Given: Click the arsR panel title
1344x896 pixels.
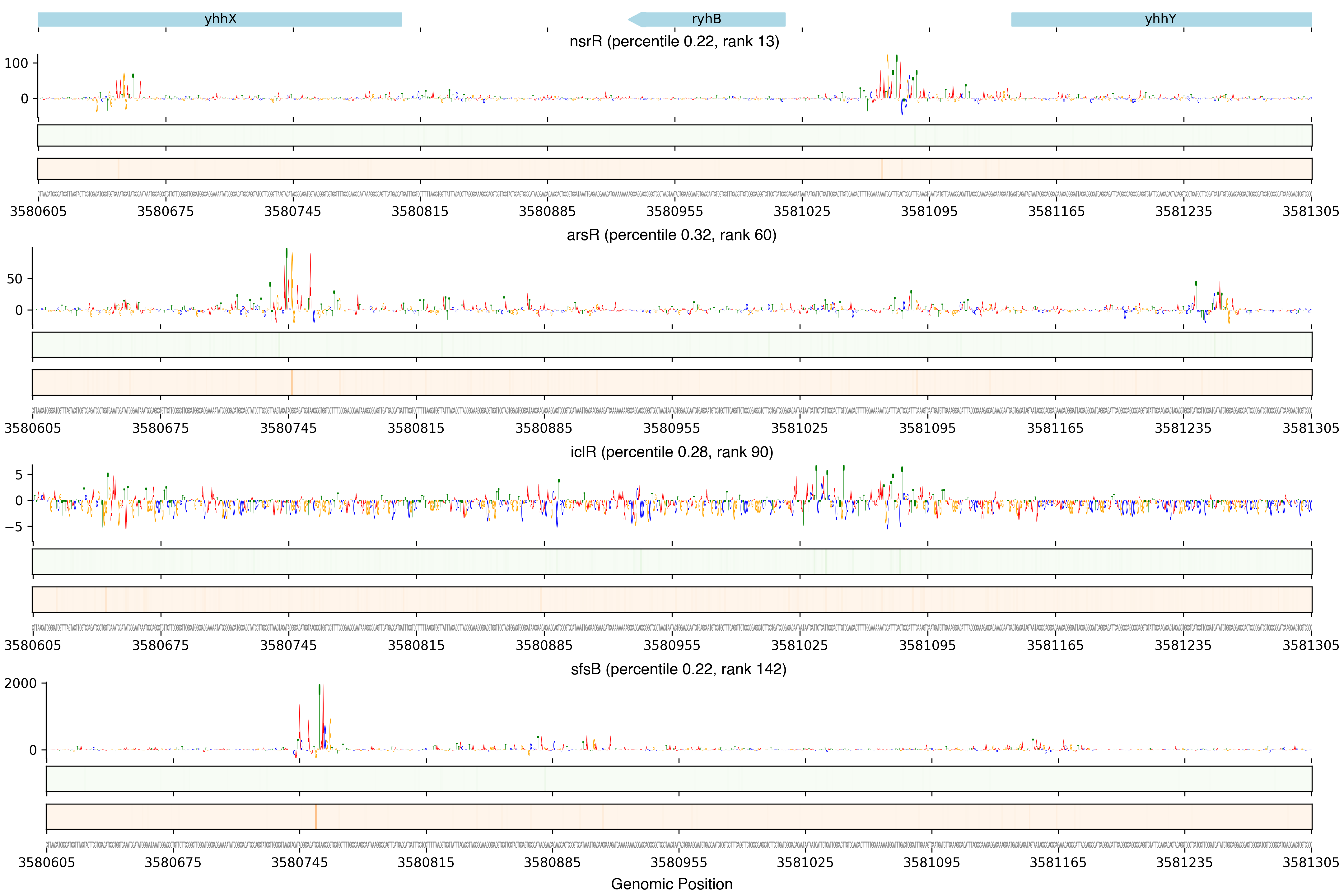Looking at the screenshot, I should [x=671, y=236].
